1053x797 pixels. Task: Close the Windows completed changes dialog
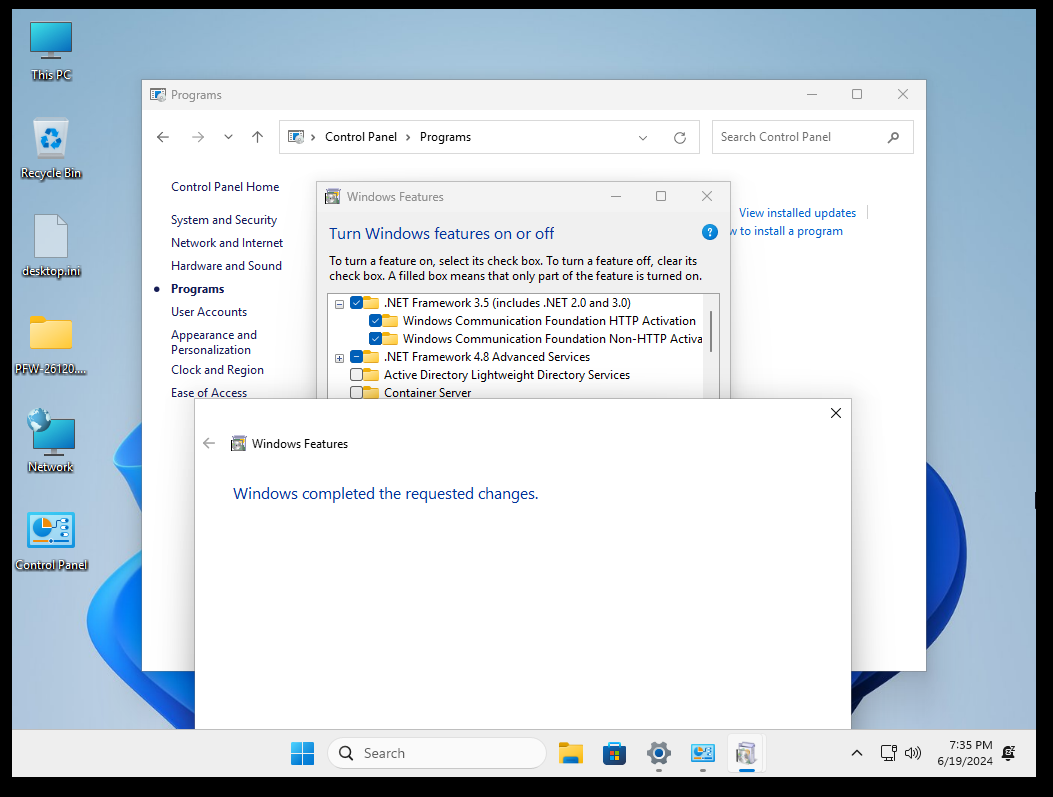click(x=835, y=413)
